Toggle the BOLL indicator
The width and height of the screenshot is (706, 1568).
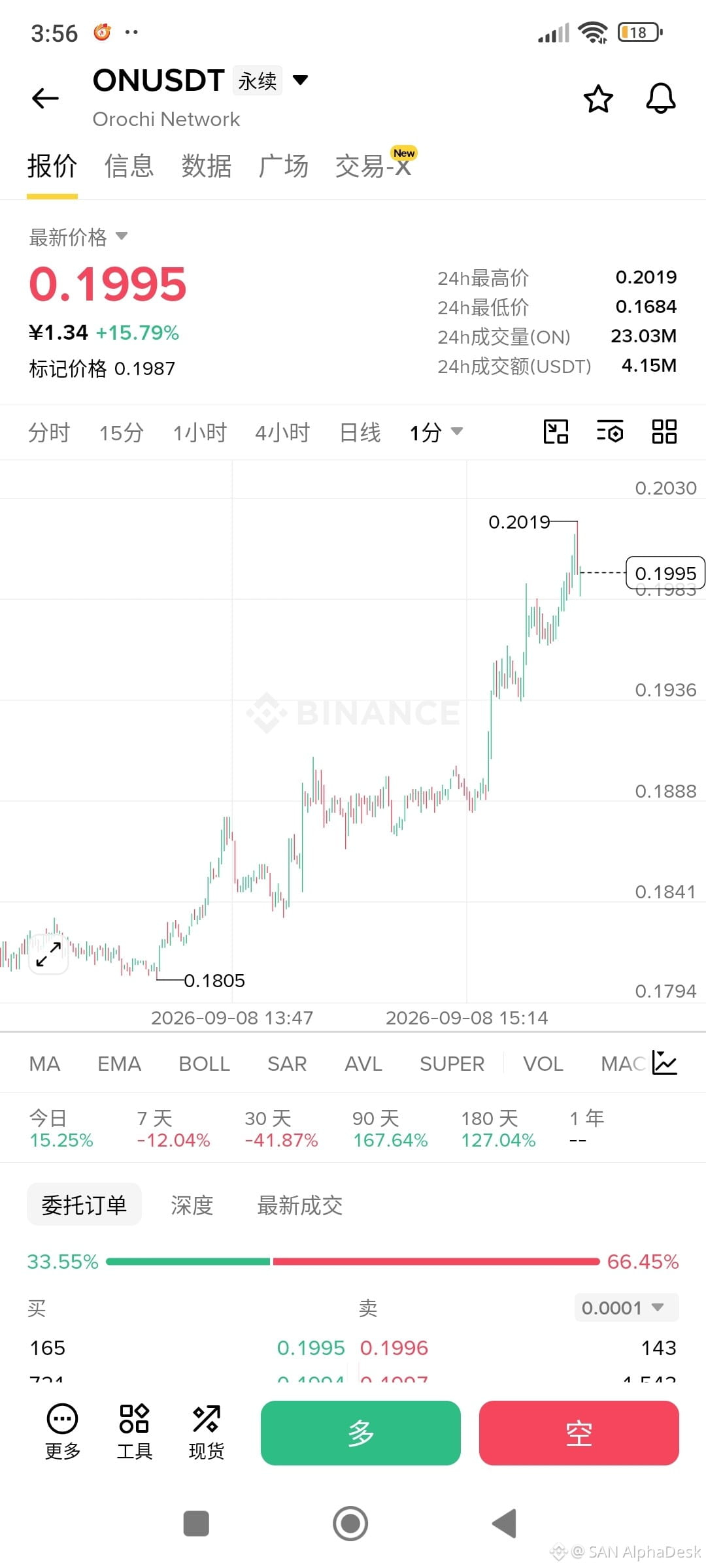click(x=204, y=1064)
